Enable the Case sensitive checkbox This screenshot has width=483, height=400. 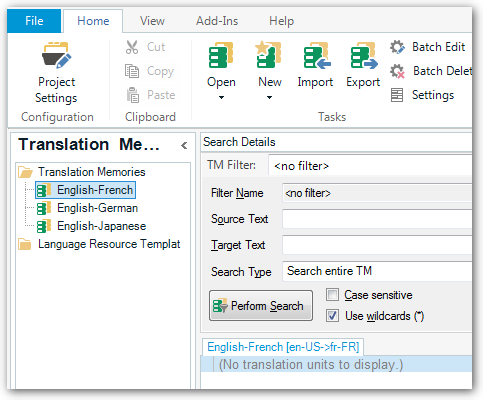(x=333, y=295)
